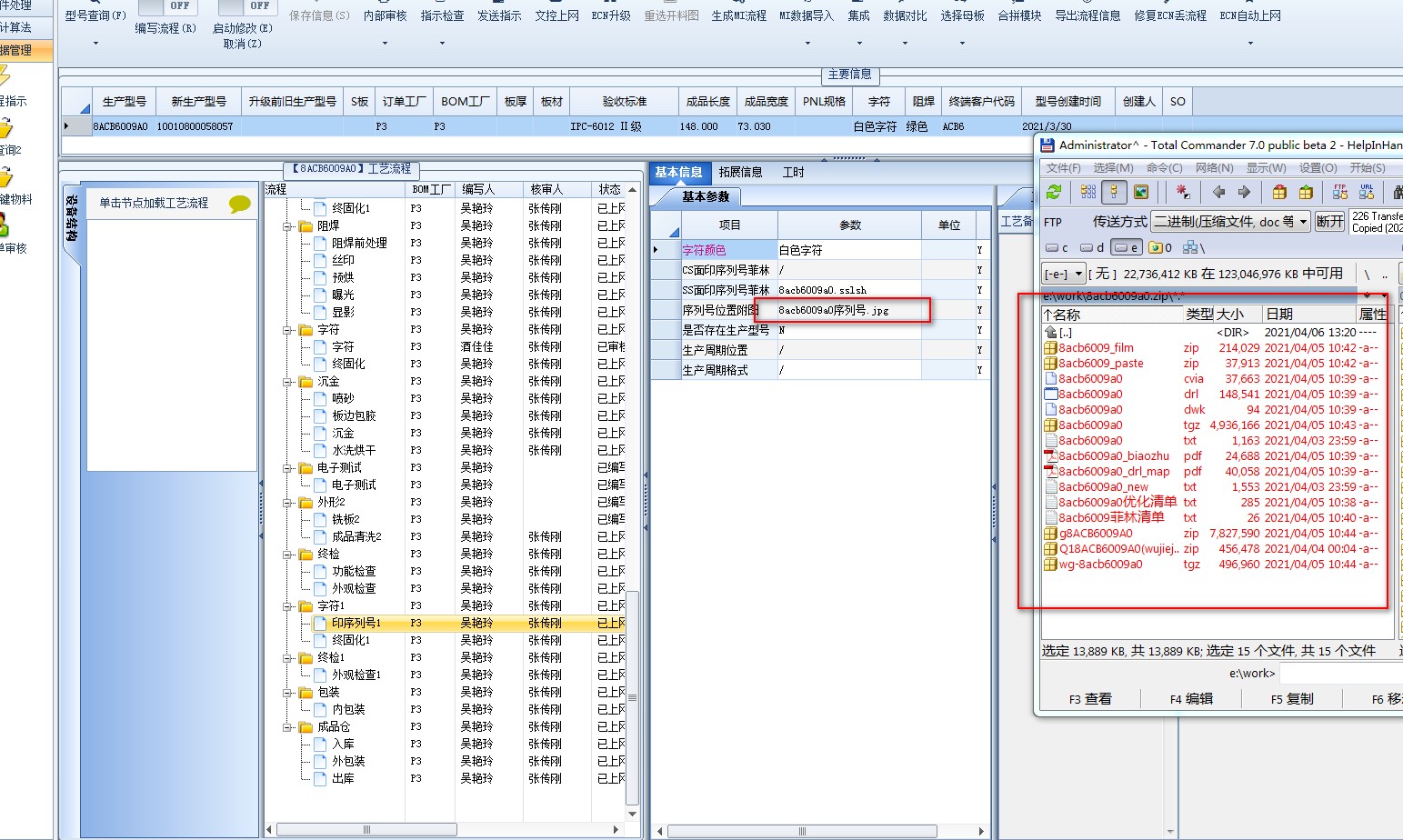Select the g8ACB6009A0 zip file
The width and height of the screenshot is (1403, 840).
pyautogui.click(x=1096, y=534)
